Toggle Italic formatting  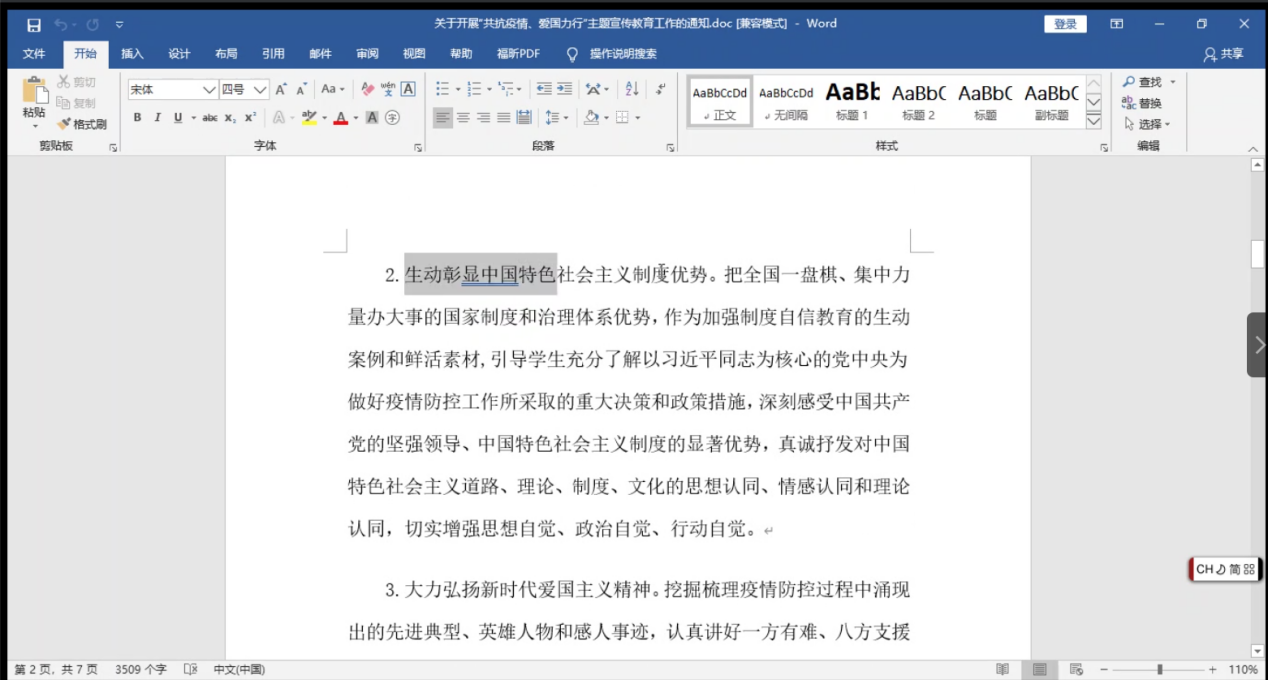coord(157,117)
